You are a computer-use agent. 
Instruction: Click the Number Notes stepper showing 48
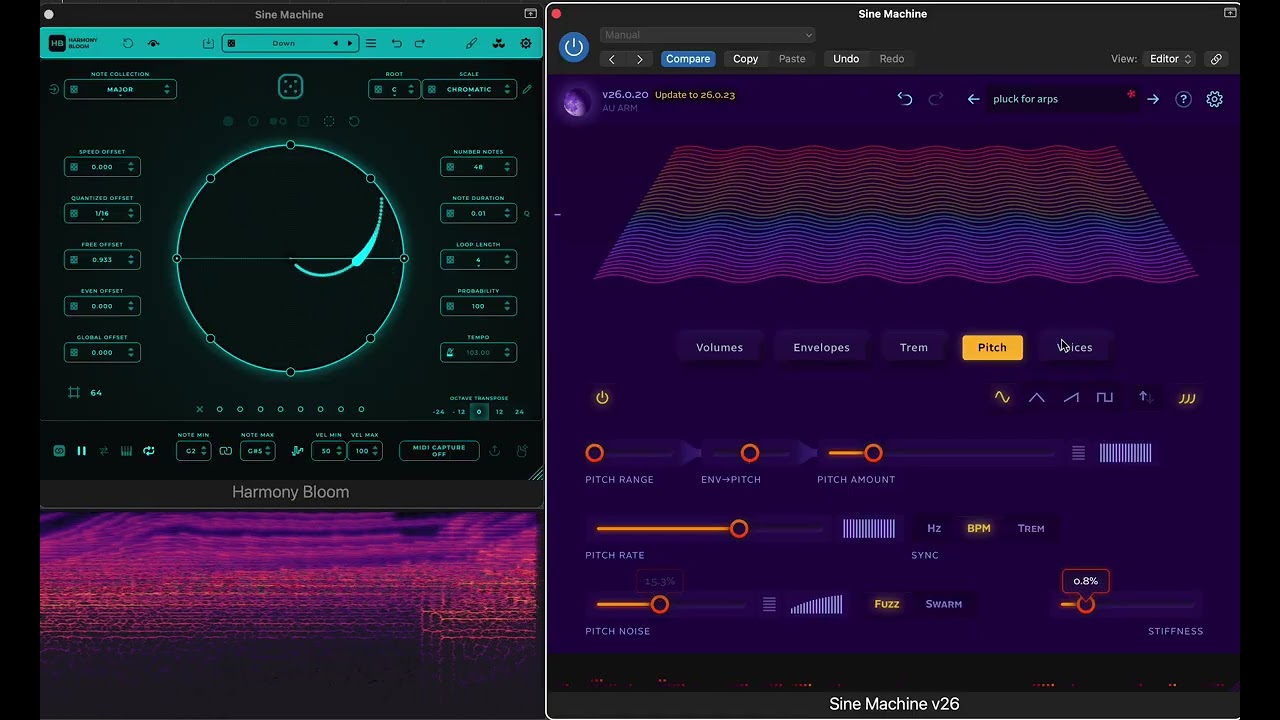click(x=507, y=167)
